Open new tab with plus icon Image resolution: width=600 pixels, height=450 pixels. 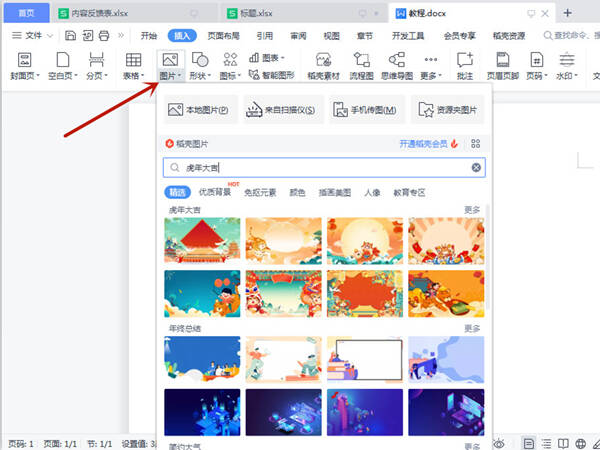click(x=567, y=13)
